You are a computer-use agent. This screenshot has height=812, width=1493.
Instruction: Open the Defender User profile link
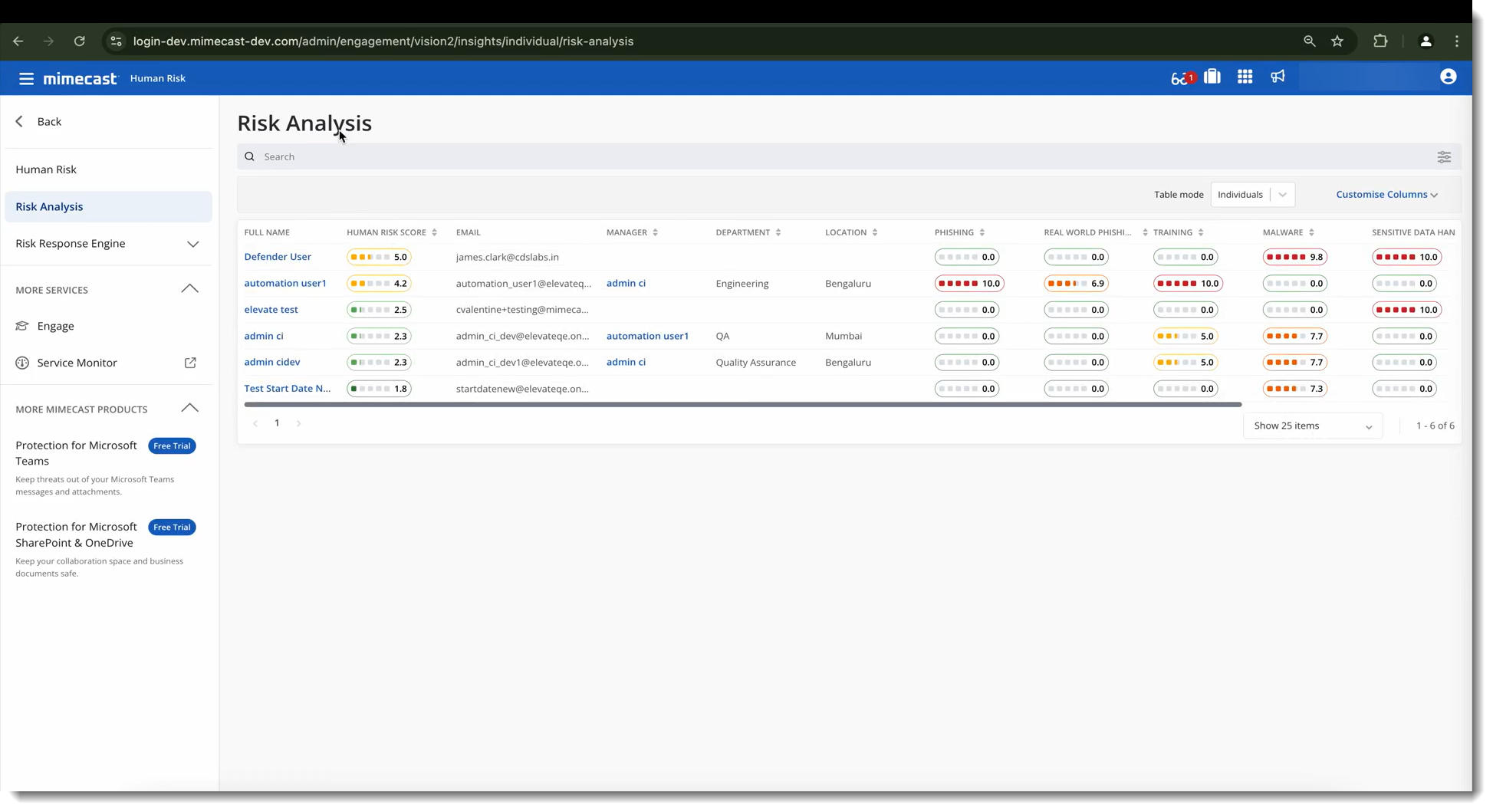coord(278,257)
